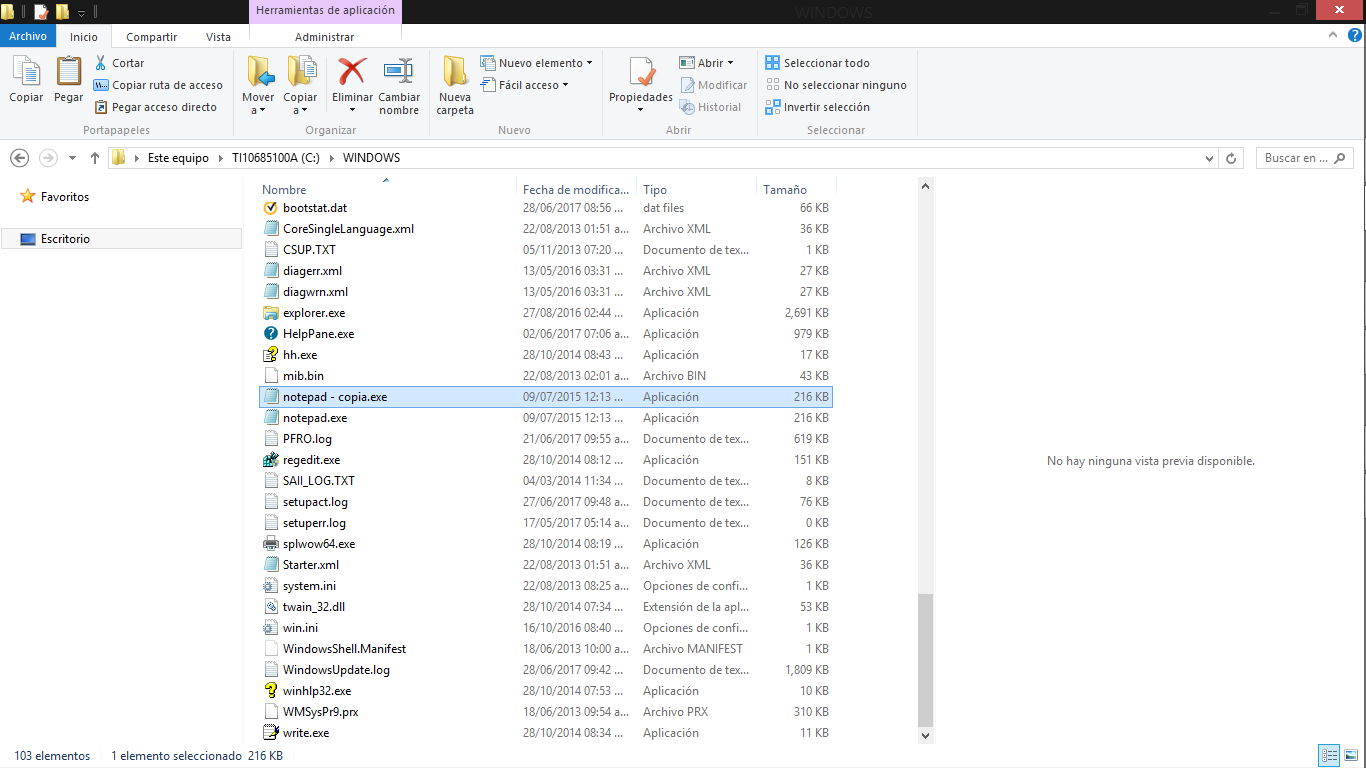Switch to the Inicio tab
This screenshot has width=1366, height=768.
click(84, 37)
